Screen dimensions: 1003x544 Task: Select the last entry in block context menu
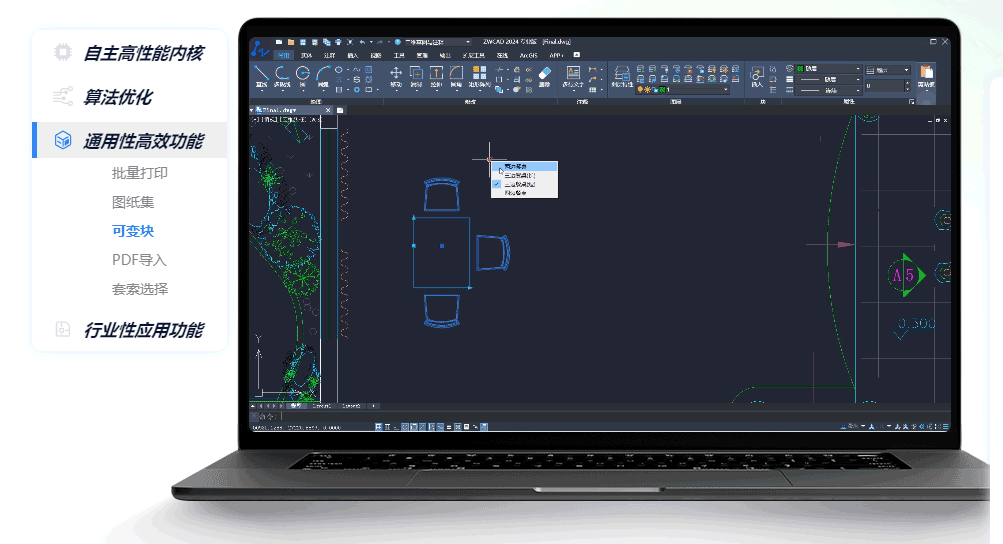525,193
